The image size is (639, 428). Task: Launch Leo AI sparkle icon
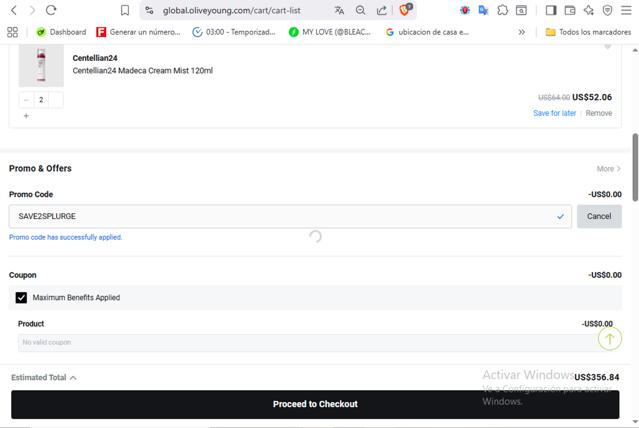point(588,10)
